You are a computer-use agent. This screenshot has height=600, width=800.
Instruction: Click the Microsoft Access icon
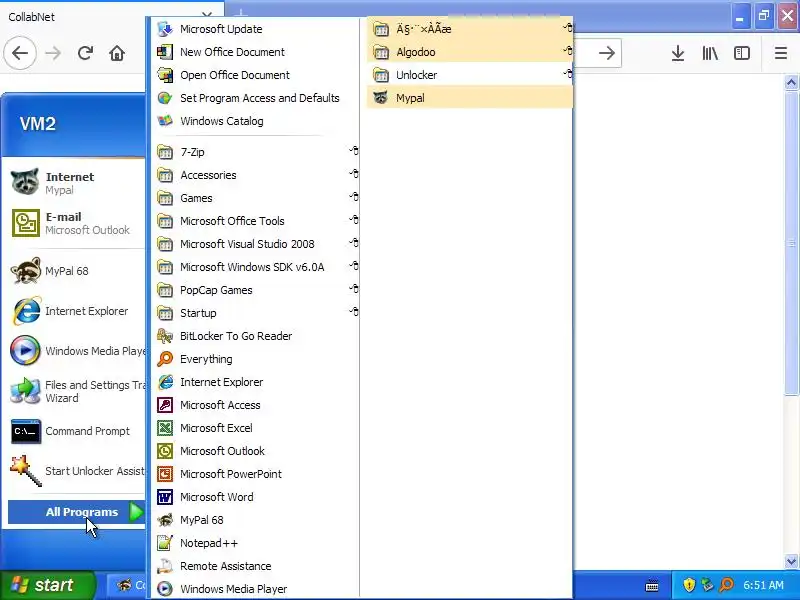pyautogui.click(x=165, y=405)
